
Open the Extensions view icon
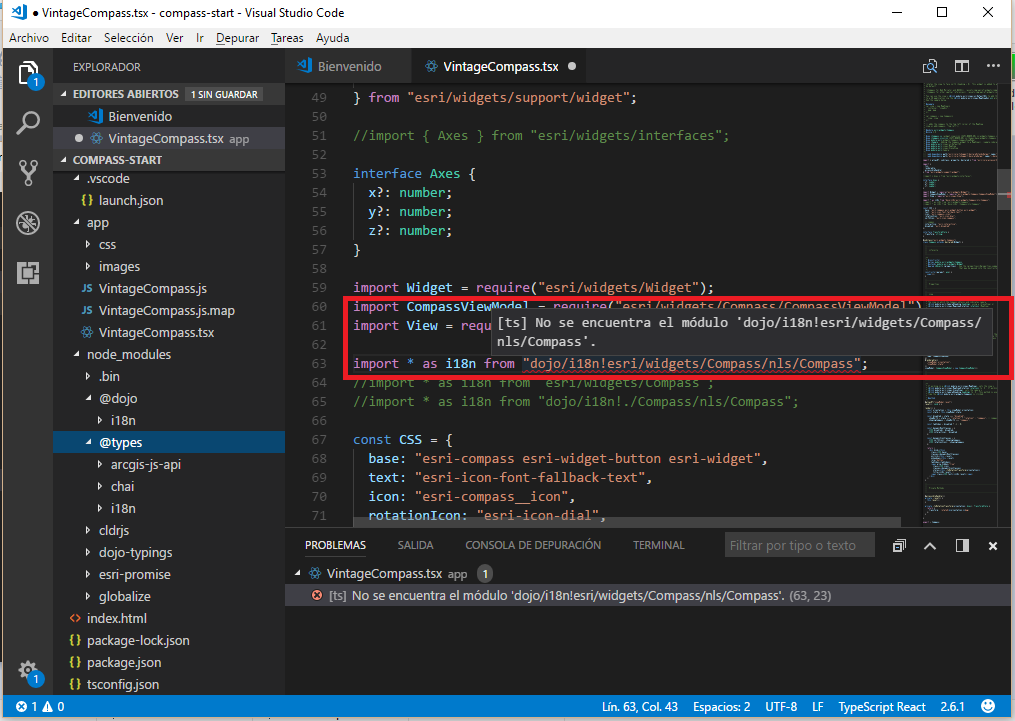click(28, 272)
